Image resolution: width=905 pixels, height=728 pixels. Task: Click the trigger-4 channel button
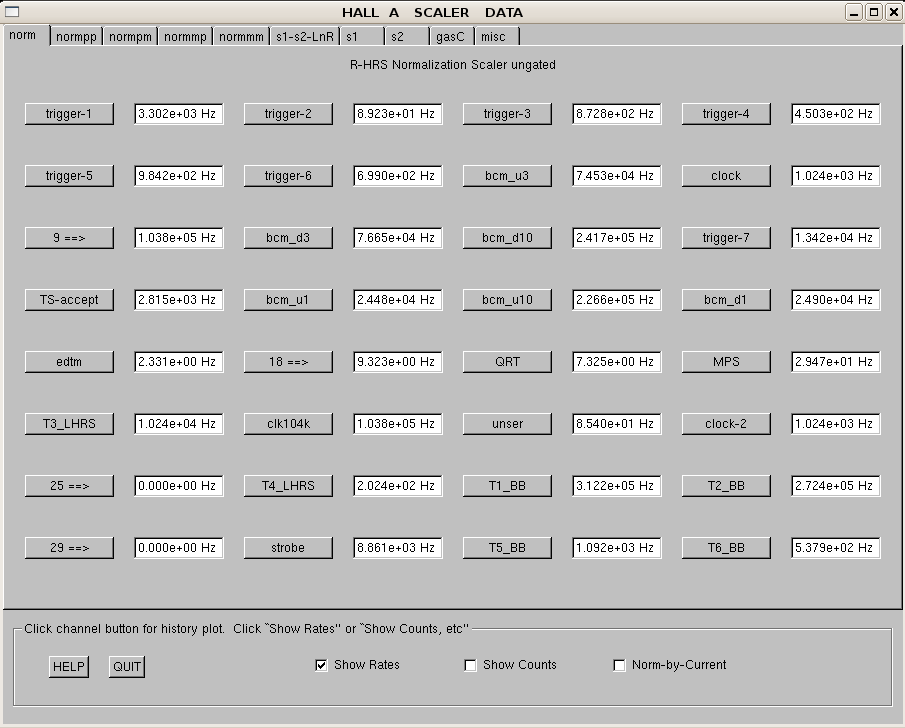726,114
